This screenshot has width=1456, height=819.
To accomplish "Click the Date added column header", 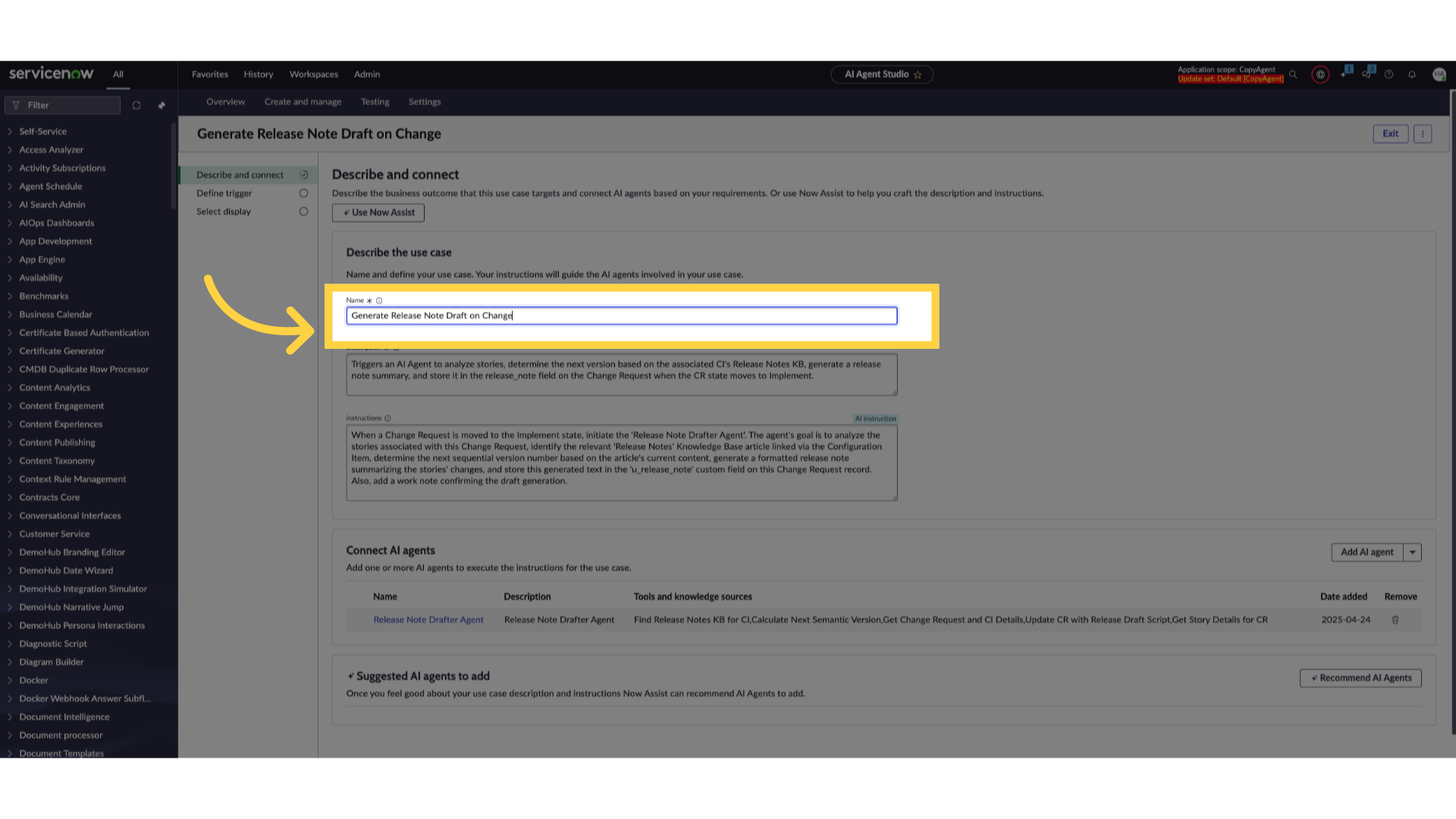I will (x=1344, y=597).
